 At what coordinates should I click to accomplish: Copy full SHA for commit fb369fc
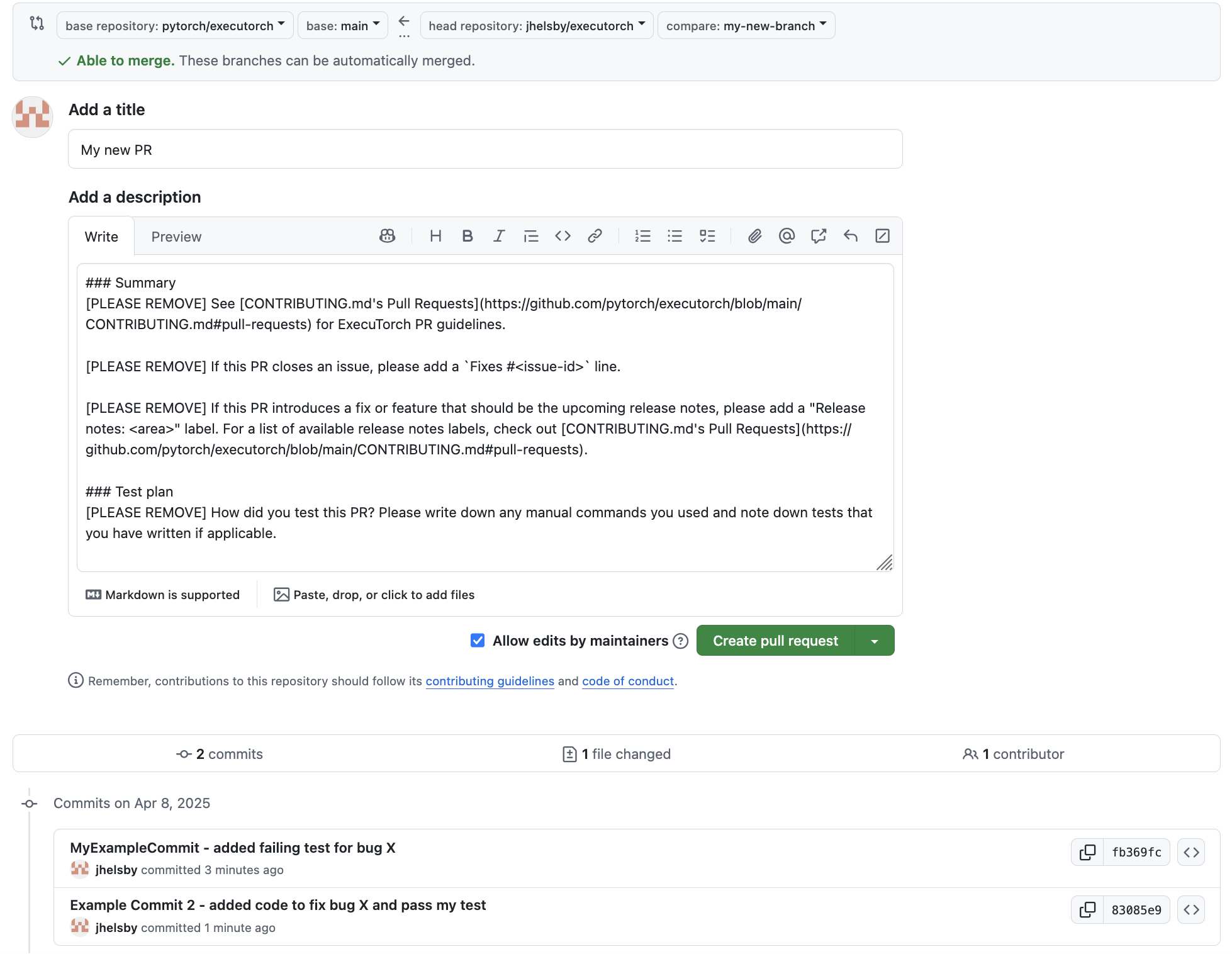click(x=1087, y=852)
